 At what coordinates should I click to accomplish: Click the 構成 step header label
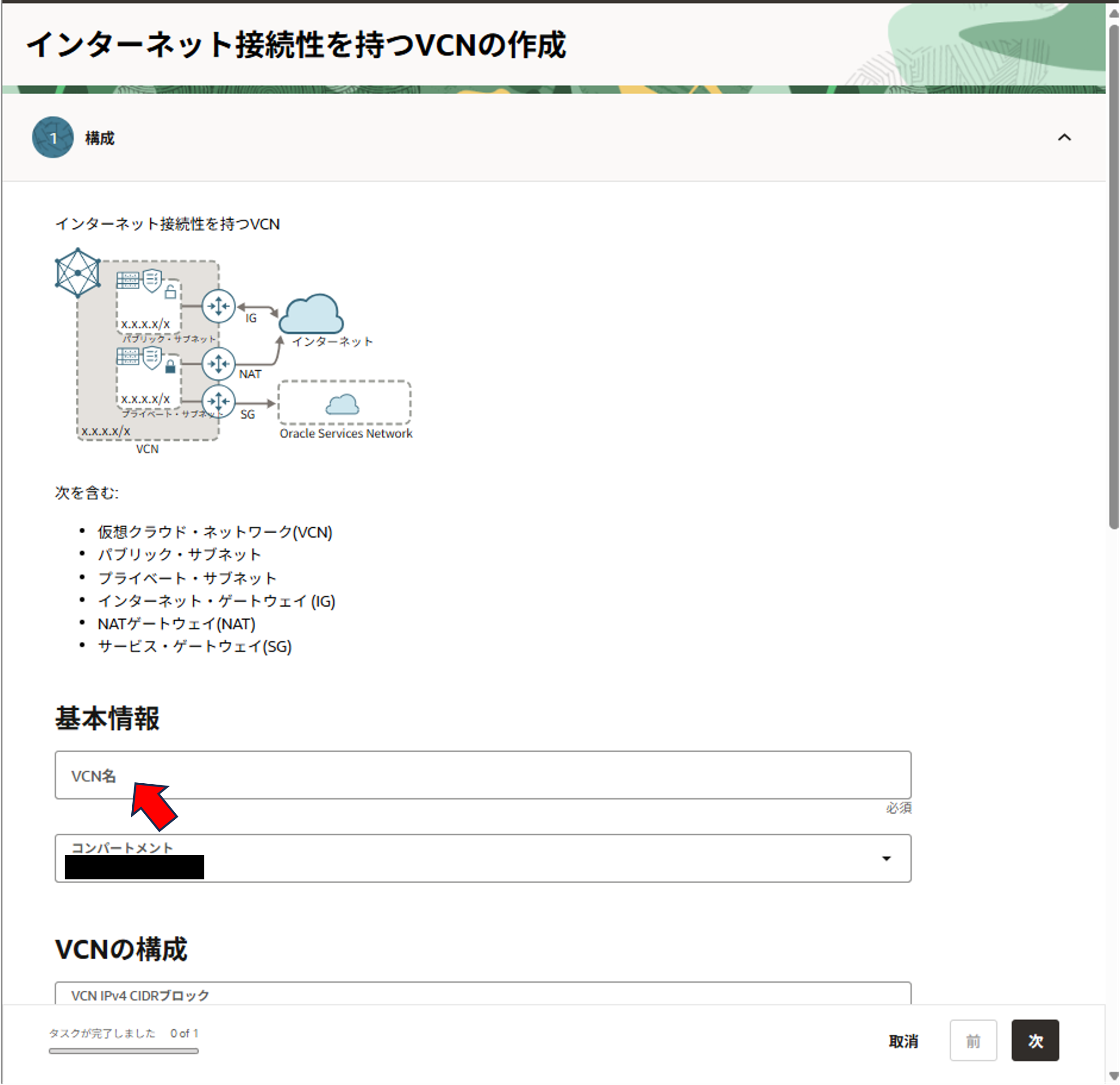pyautogui.click(x=99, y=138)
